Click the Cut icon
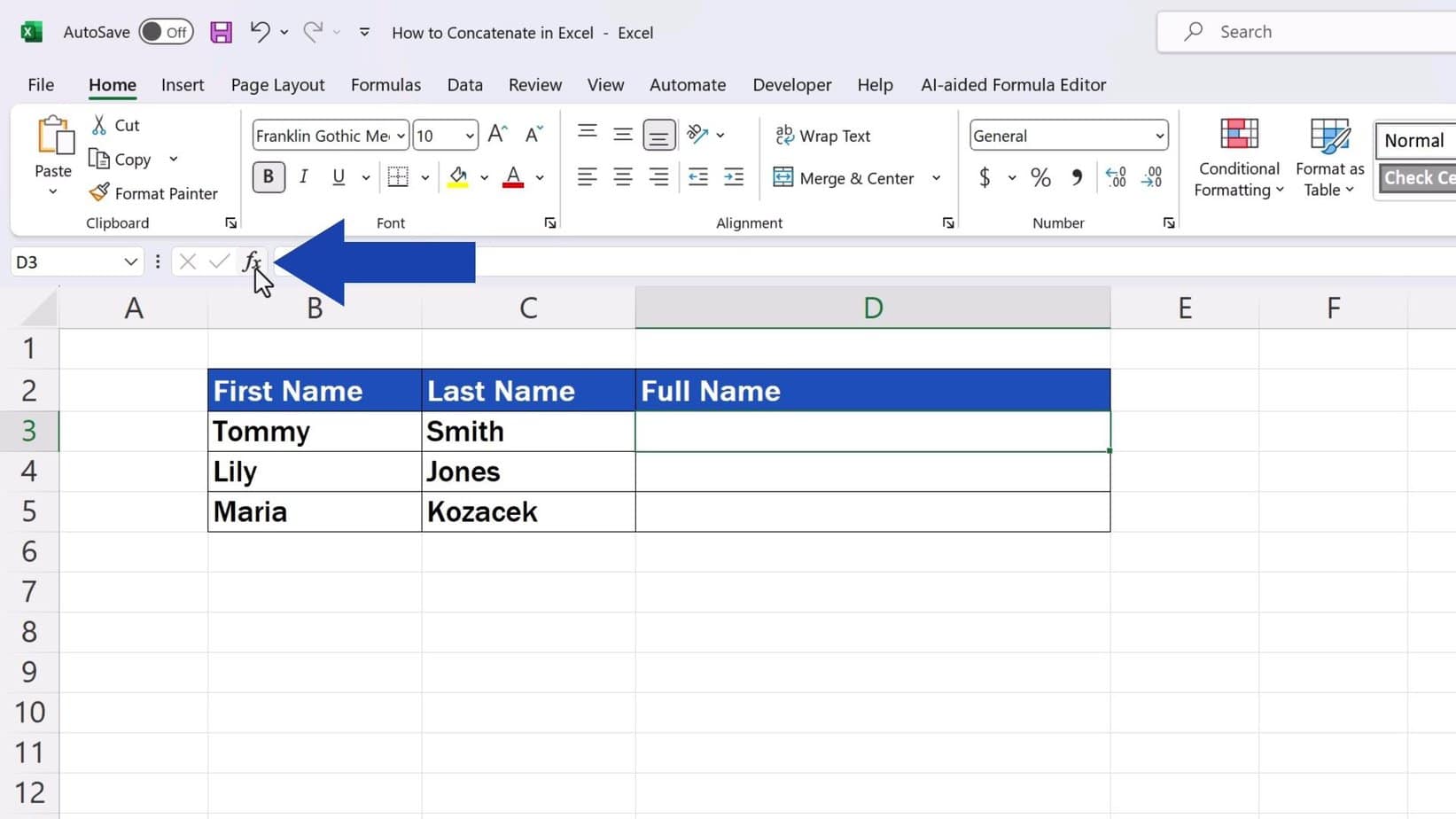 (98, 125)
